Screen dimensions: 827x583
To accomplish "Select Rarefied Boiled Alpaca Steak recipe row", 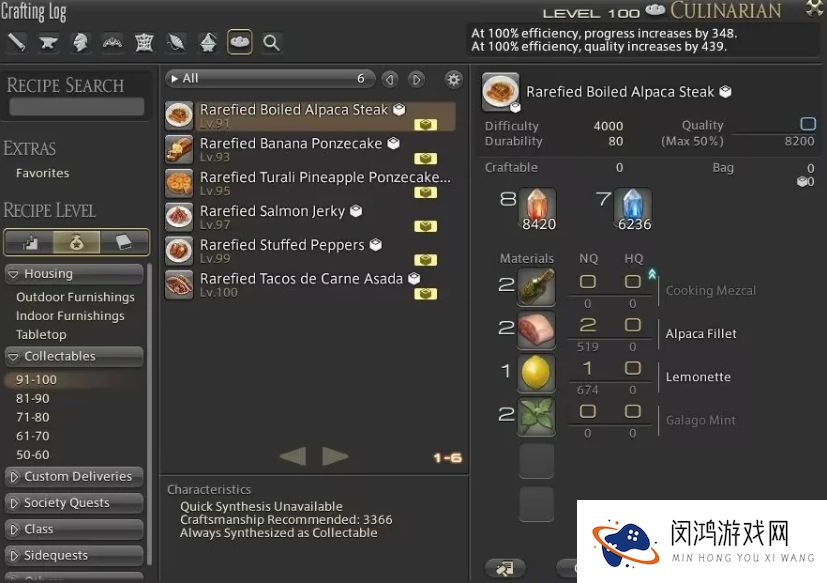I will [310, 116].
